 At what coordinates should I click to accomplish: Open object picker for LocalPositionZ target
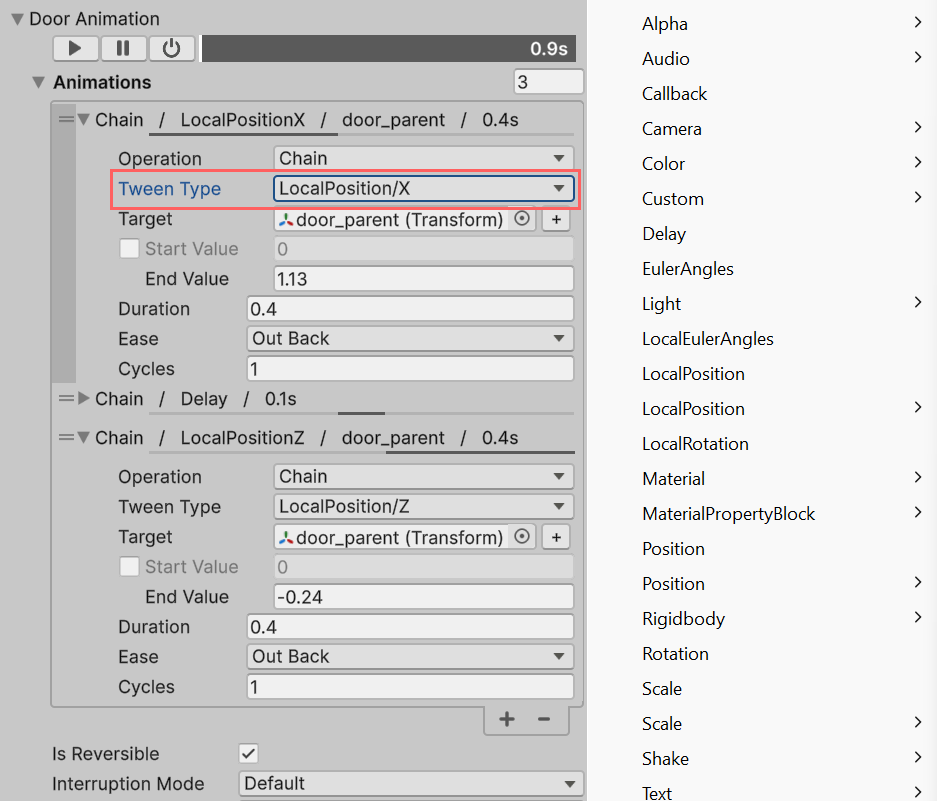tap(522, 537)
